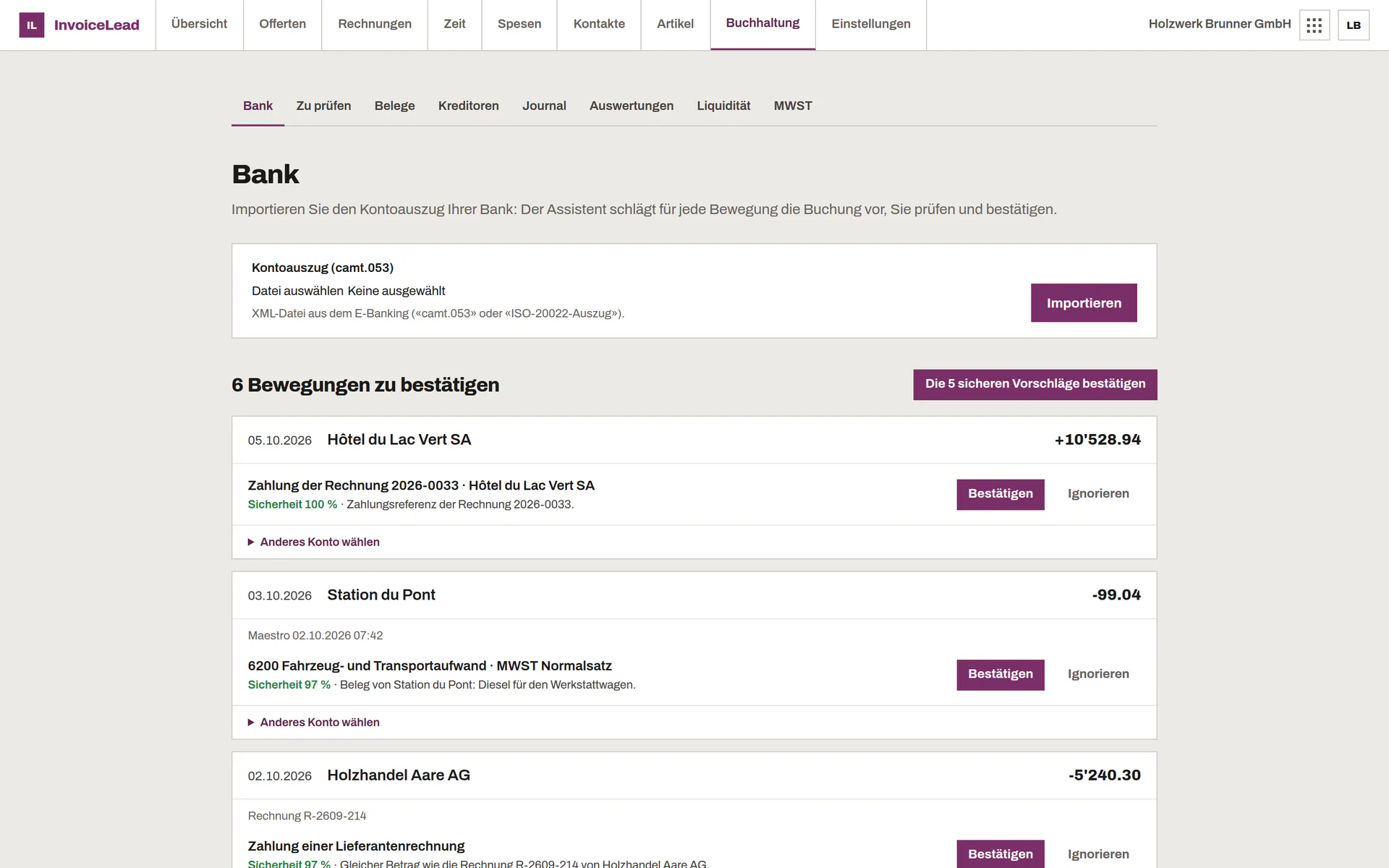Open Einstellungen
The width and height of the screenshot is (1389, 868).
point(871,25)
